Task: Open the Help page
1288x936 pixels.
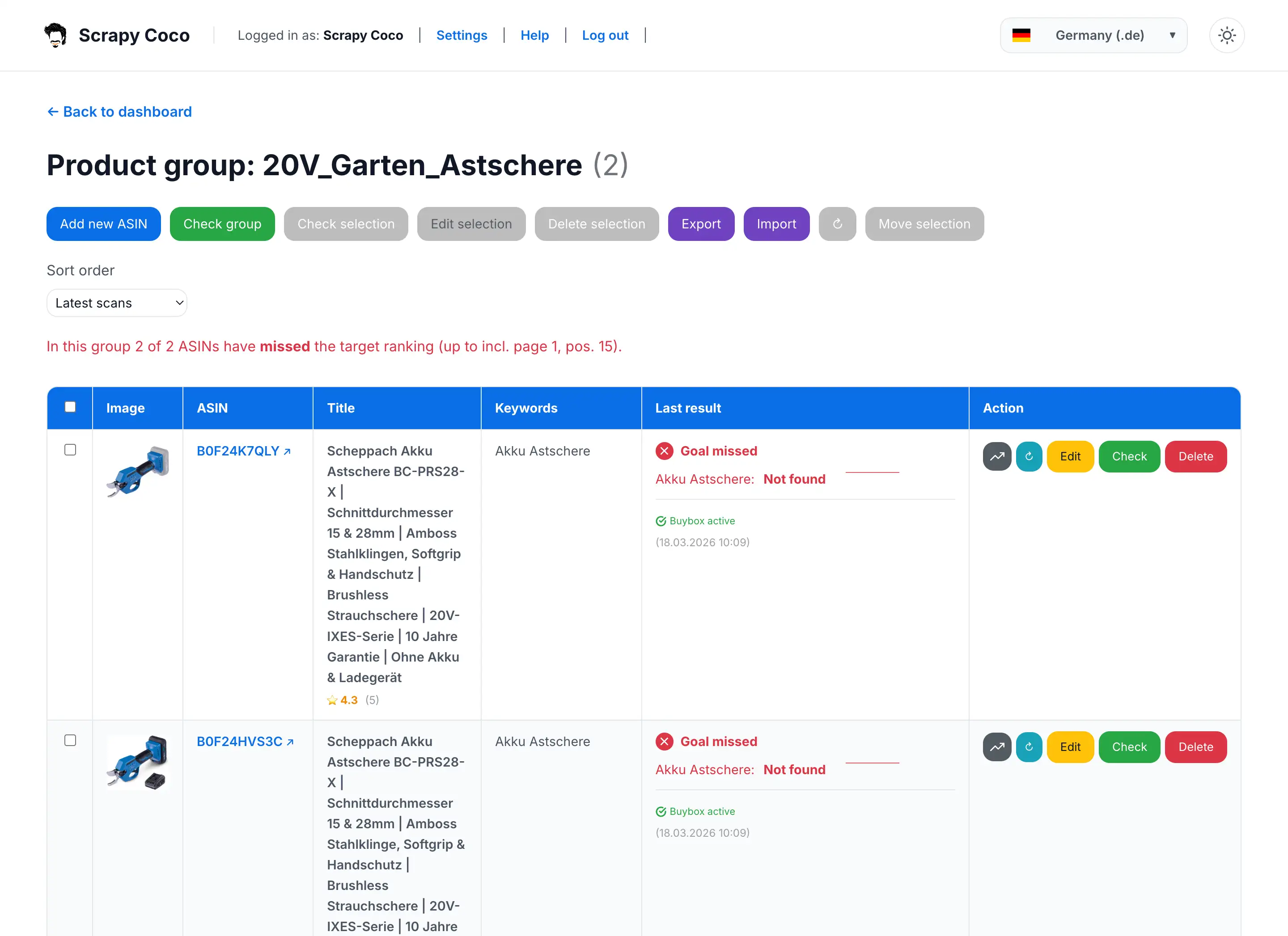Action: (534, 35)
